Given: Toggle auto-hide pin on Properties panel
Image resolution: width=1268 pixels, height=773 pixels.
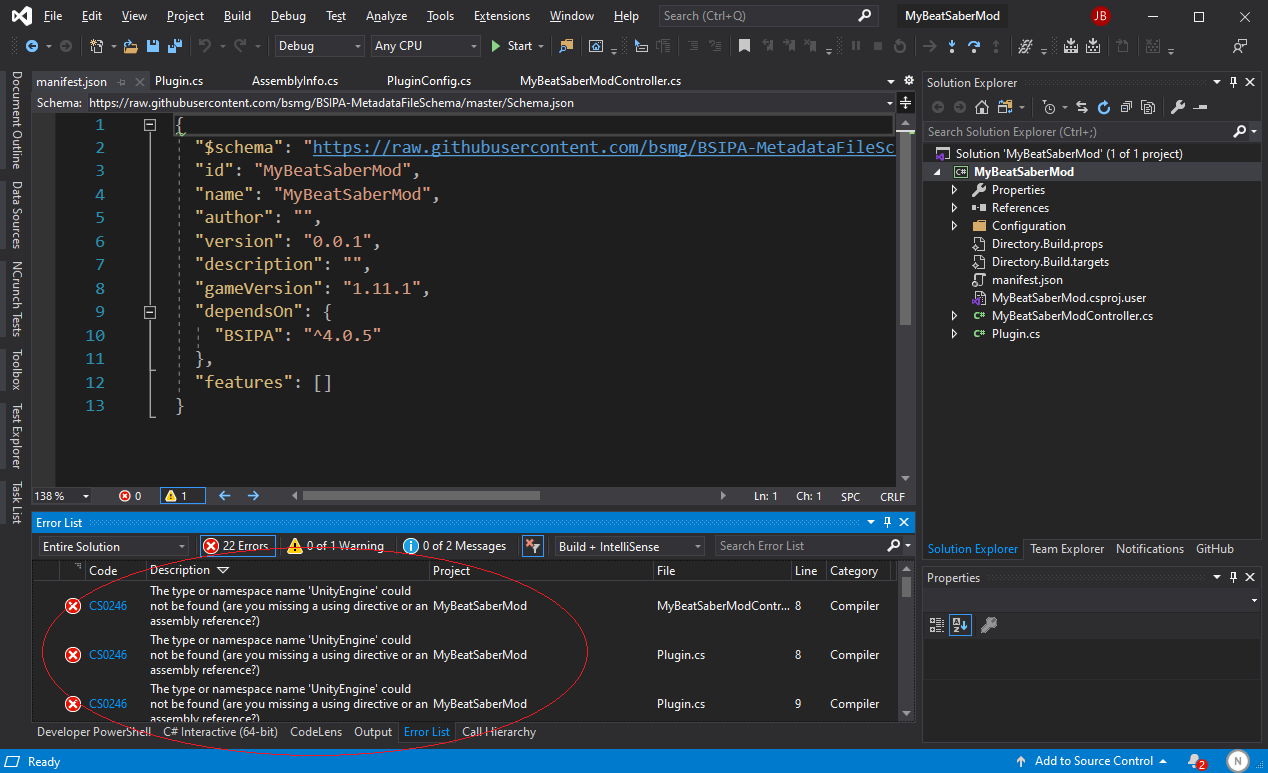Looking at the screenshot, I should pos(1233,577).
